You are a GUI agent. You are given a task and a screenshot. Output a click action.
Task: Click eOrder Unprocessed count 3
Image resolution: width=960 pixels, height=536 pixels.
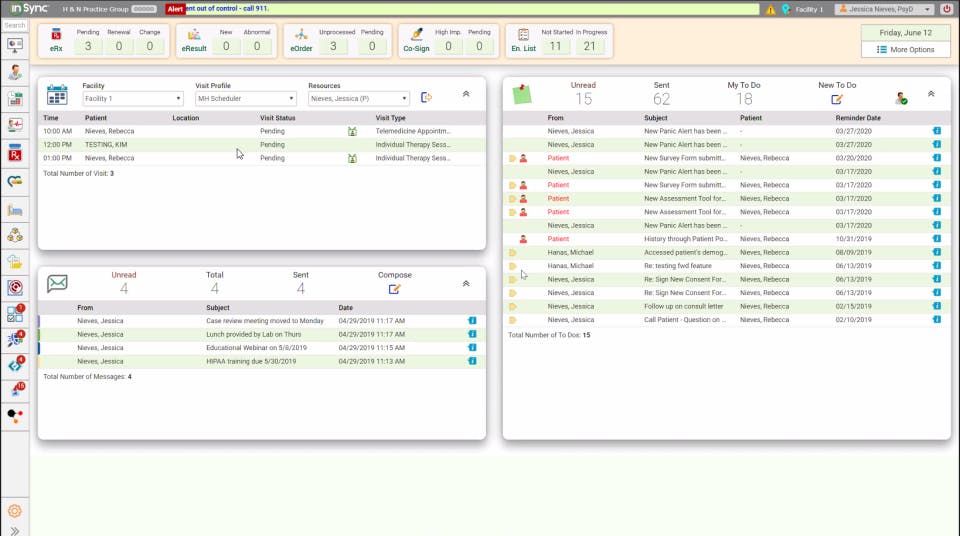pos(333,46)
